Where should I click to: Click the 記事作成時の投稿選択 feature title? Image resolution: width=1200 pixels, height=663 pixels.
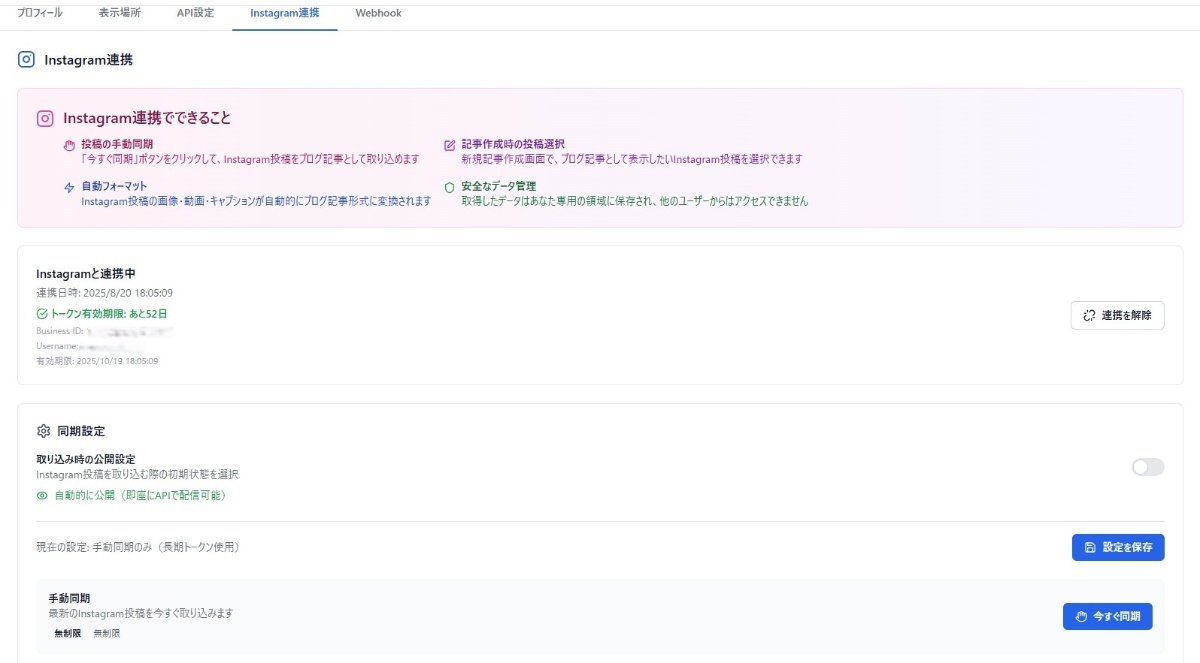point(513,144)
